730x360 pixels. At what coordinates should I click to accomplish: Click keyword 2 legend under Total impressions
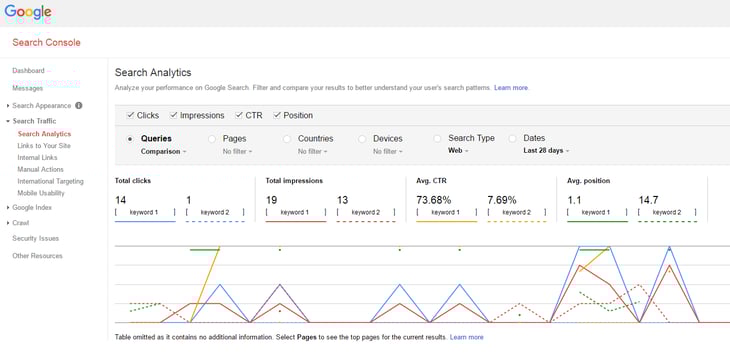pyautogui.click(x=365, y=212)
